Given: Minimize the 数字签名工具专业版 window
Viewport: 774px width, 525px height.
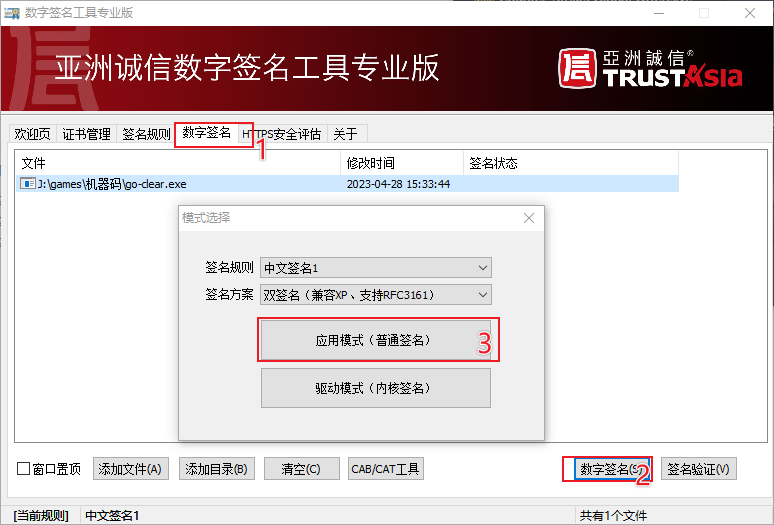Looking at the screenshot, I should (x=659, y=13).
